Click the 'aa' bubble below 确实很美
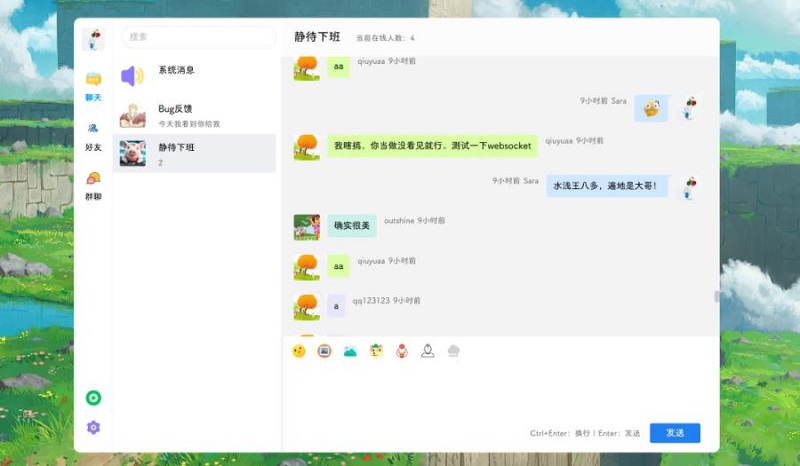Viewport: 800px width, 466px height. click(x=338, y=266)
